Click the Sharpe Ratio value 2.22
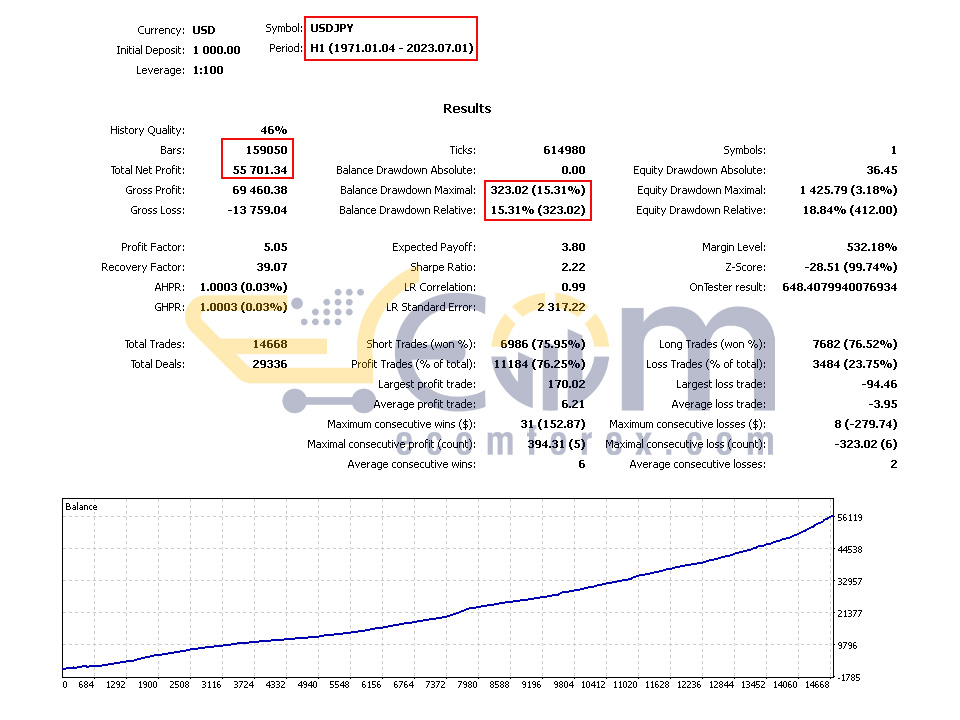This screenshot has width=960, height=720. pyautogui.click(x=573, y=267)
